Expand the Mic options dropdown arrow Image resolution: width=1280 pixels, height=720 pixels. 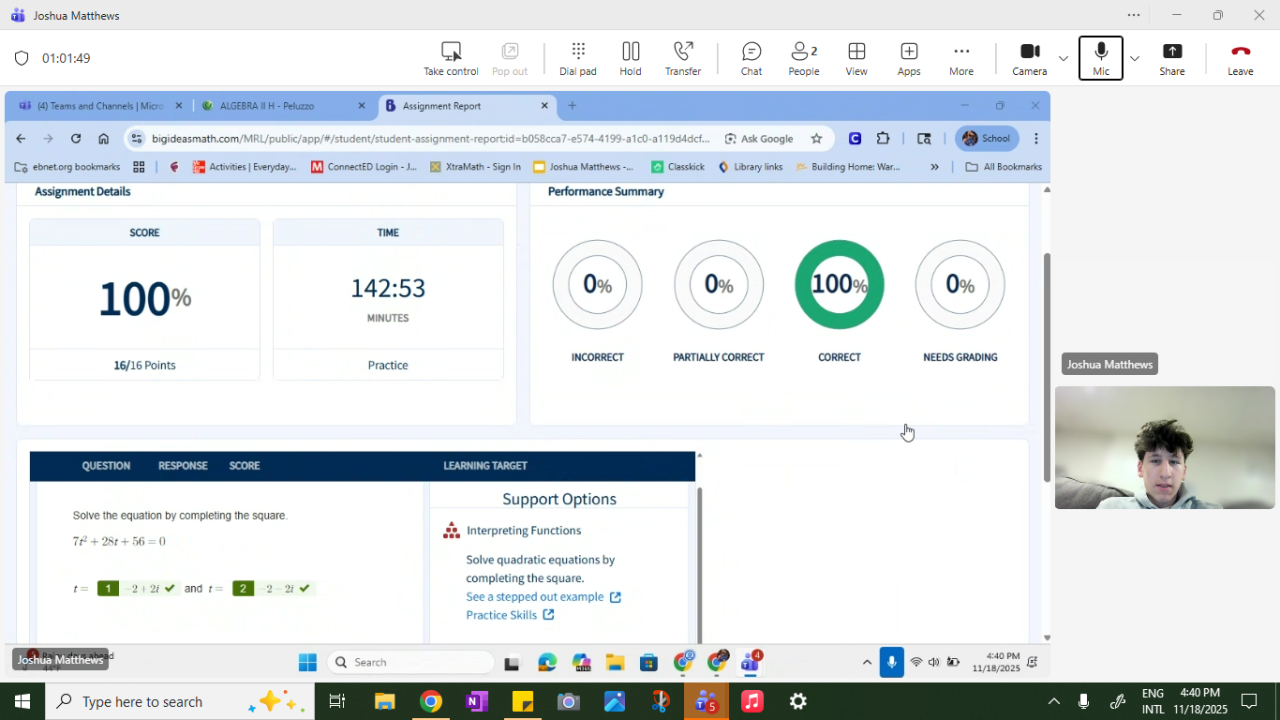1134,58
